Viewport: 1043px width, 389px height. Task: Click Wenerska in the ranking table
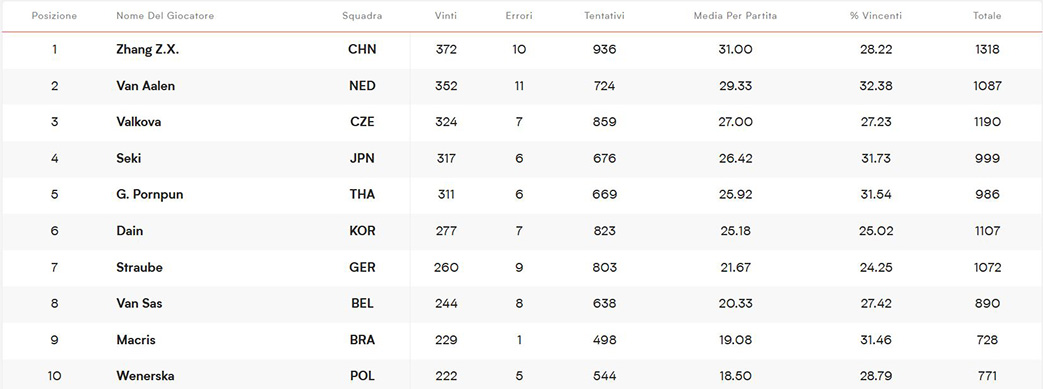(145, 376)
